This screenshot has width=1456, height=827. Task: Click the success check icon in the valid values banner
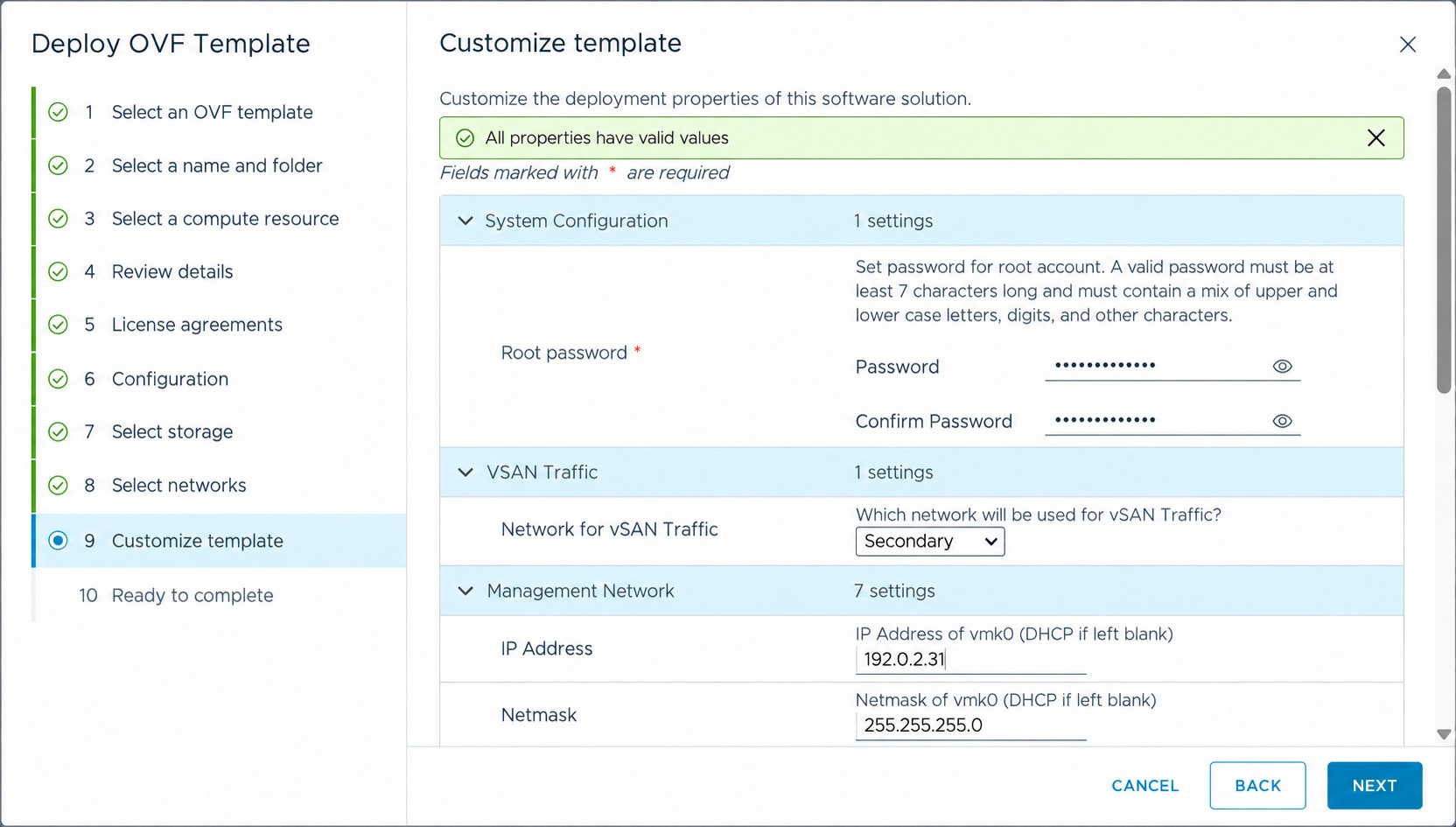[465, 138]
